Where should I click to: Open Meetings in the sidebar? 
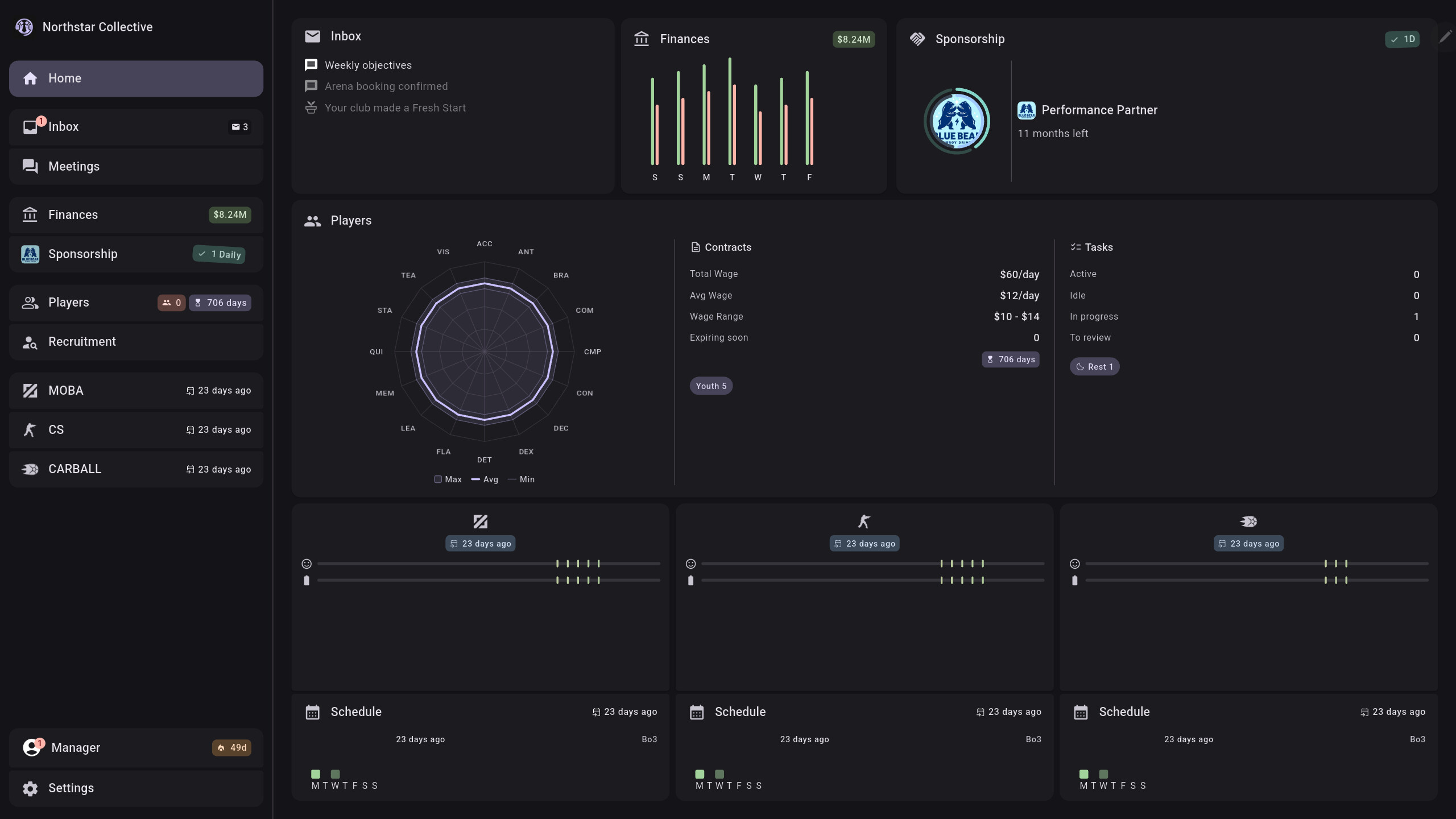pos(136,167)
